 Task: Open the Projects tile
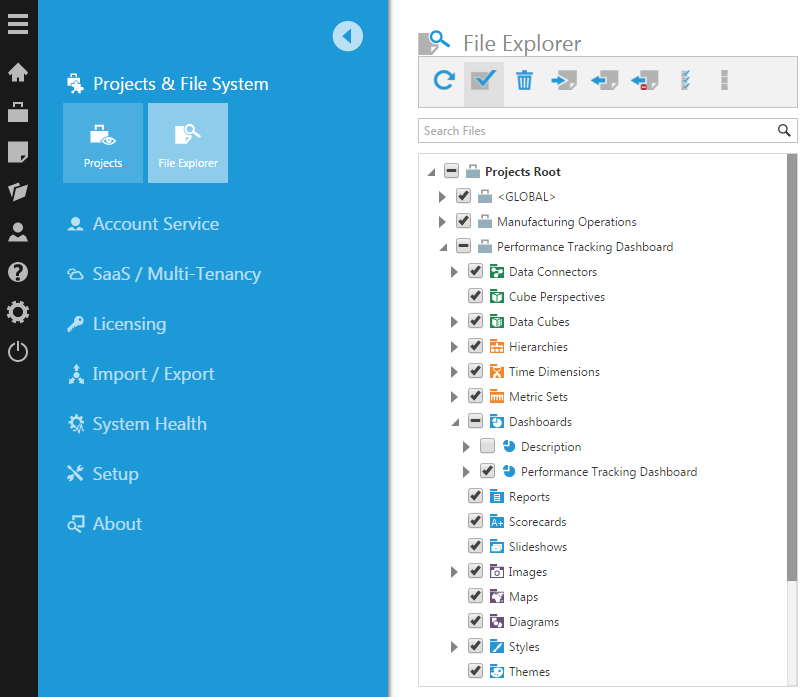pyautogui.click(x=103, y=143)
